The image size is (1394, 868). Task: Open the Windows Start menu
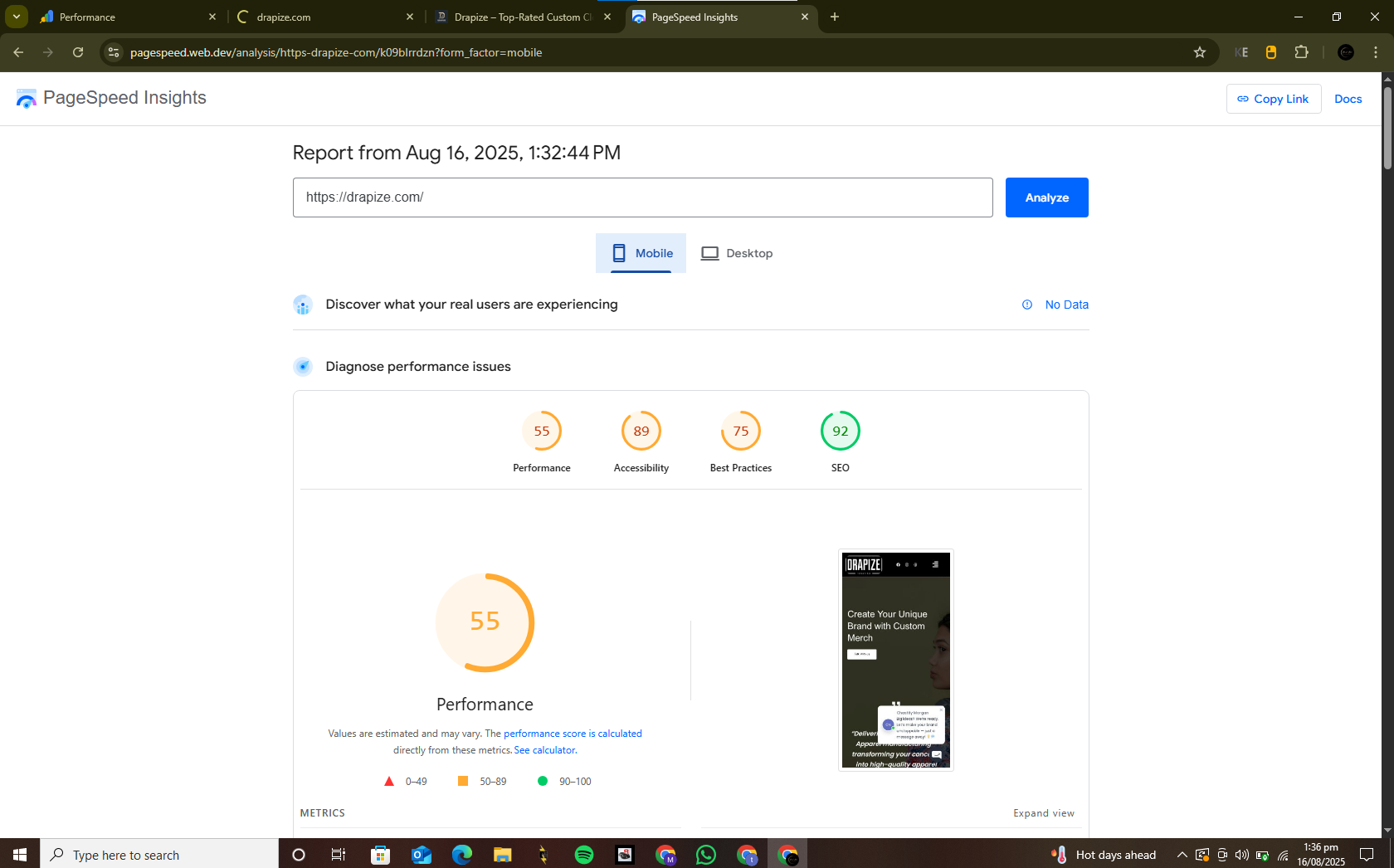pos(20,854)
